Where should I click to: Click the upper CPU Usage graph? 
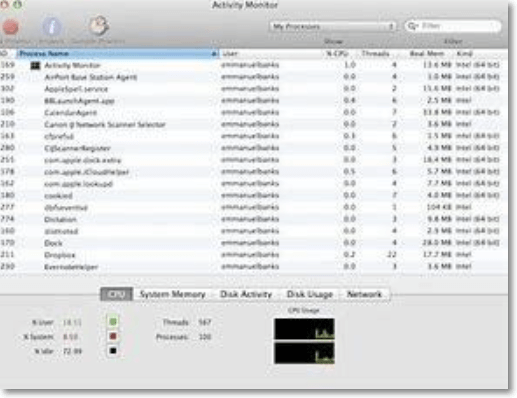coord(304,329)
